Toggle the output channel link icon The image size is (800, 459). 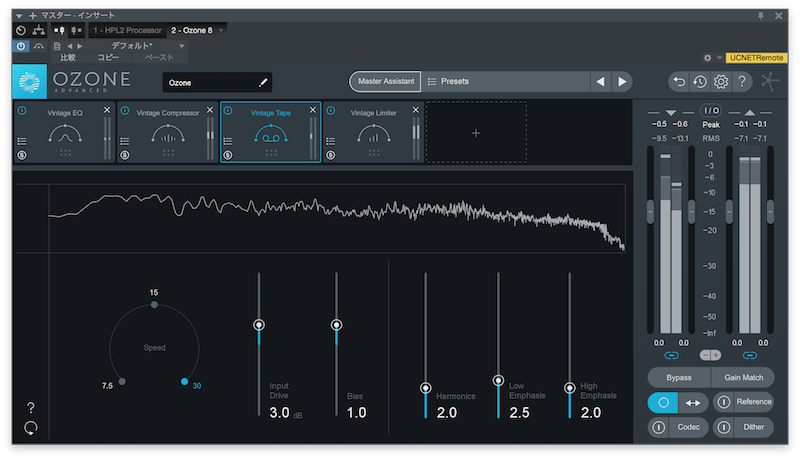pyautogui.click(x=749, y=355)
